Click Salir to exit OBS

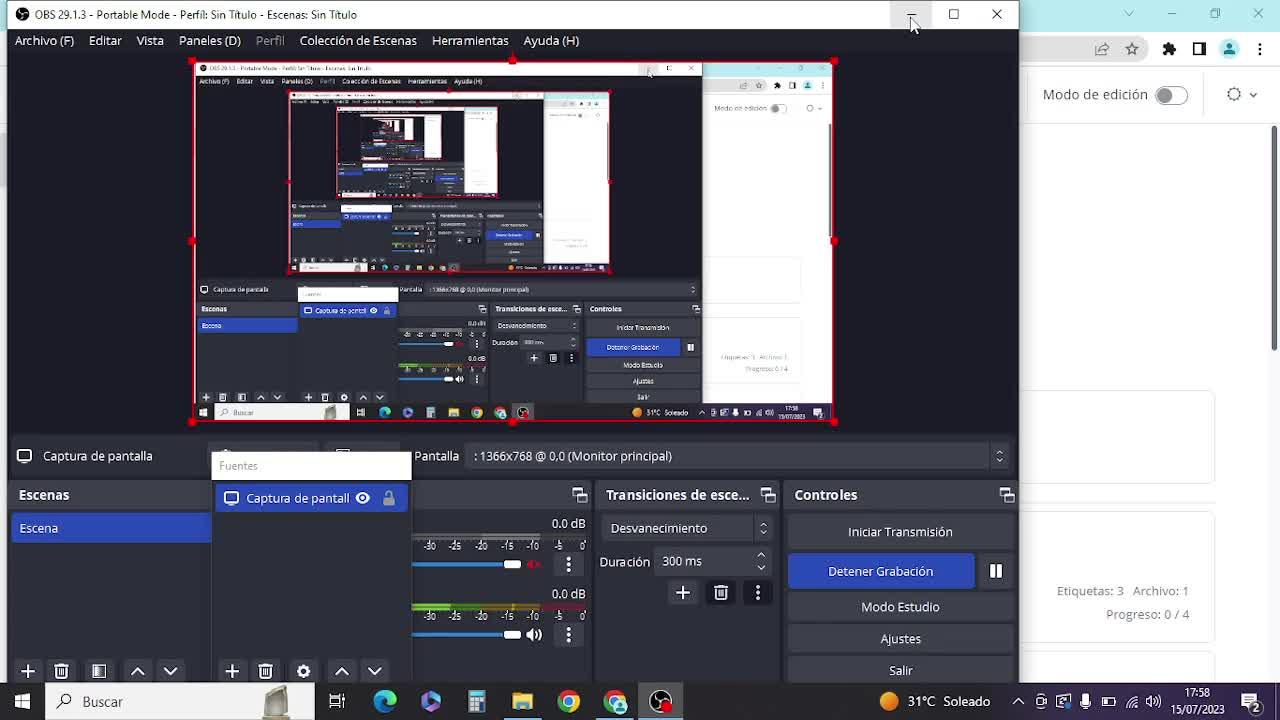[900, 670]
